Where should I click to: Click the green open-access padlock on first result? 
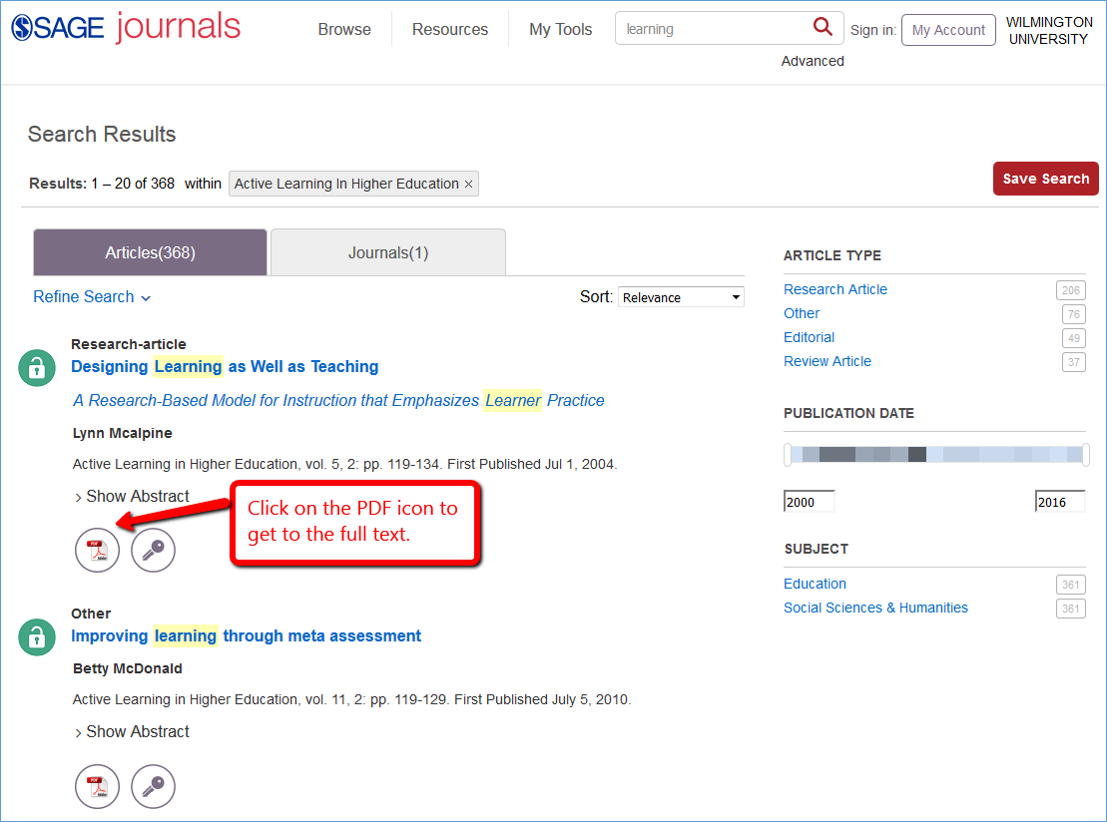click(36, 367)
